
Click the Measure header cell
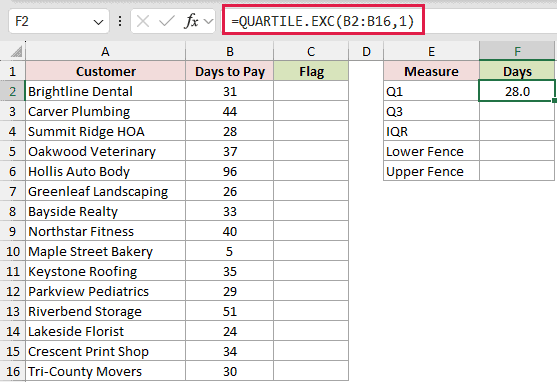coord(431,71)
